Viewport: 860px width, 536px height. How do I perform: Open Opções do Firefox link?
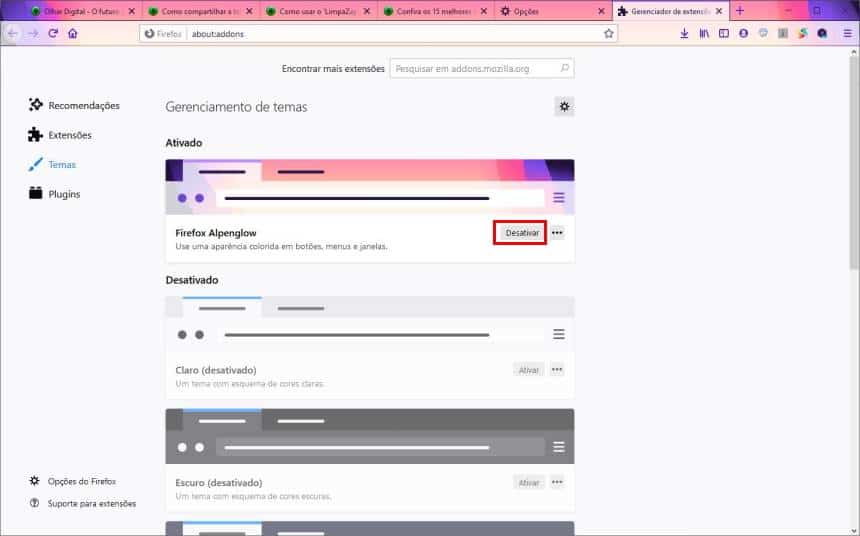72,481
